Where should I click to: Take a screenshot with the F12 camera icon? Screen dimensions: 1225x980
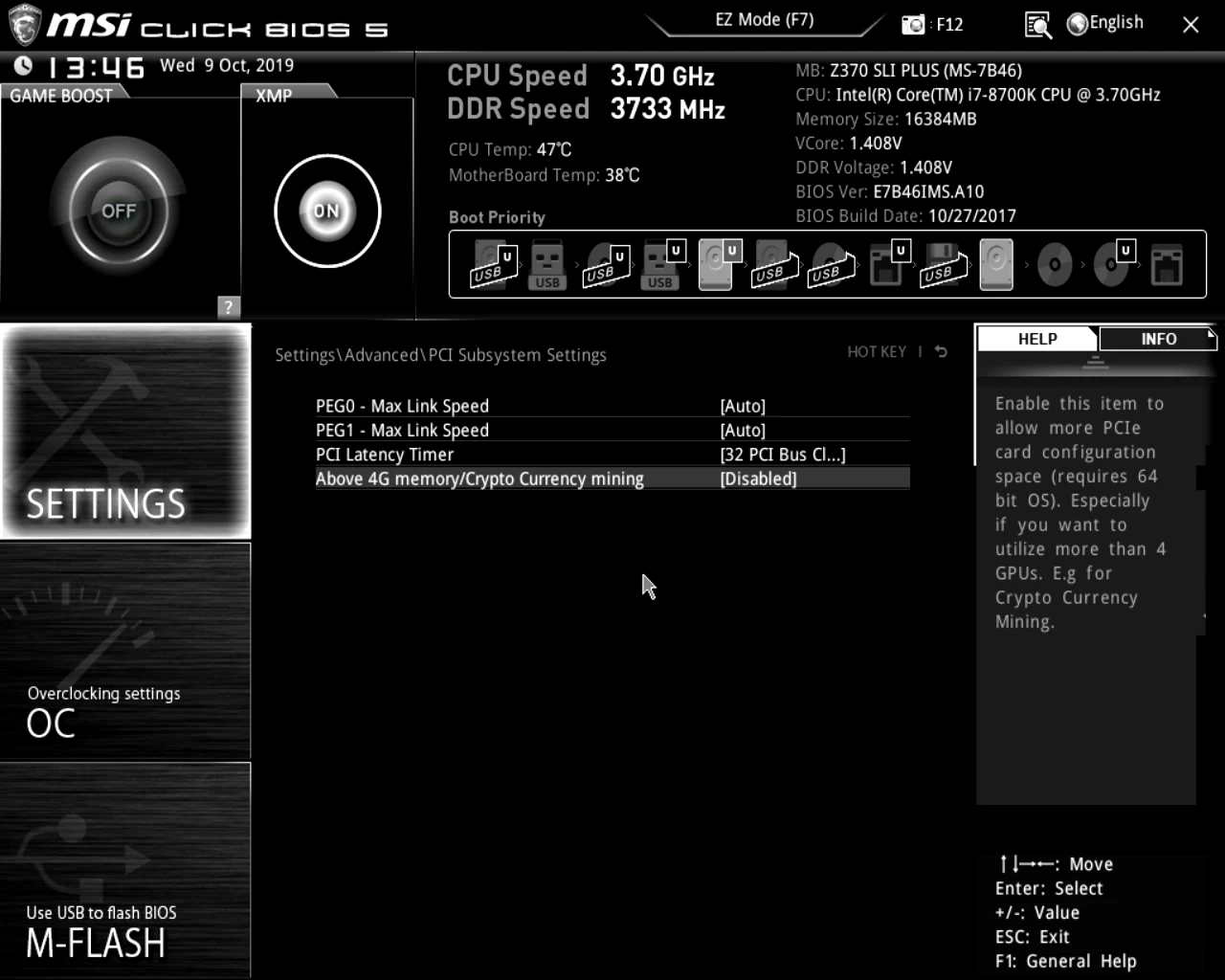point(913,25)
